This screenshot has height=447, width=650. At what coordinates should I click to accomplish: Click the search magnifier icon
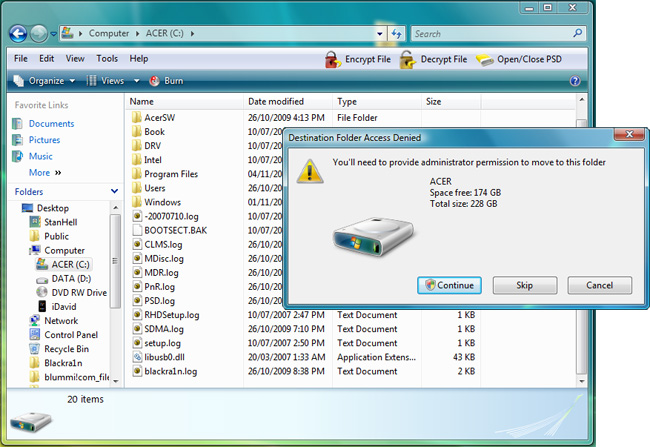point(577,33)
